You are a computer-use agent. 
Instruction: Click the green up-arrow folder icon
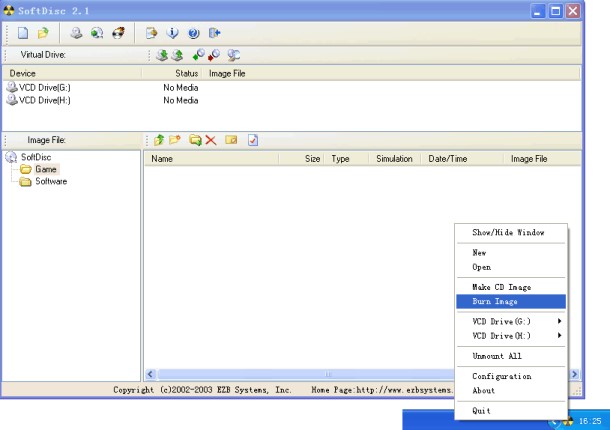point(159,140)
